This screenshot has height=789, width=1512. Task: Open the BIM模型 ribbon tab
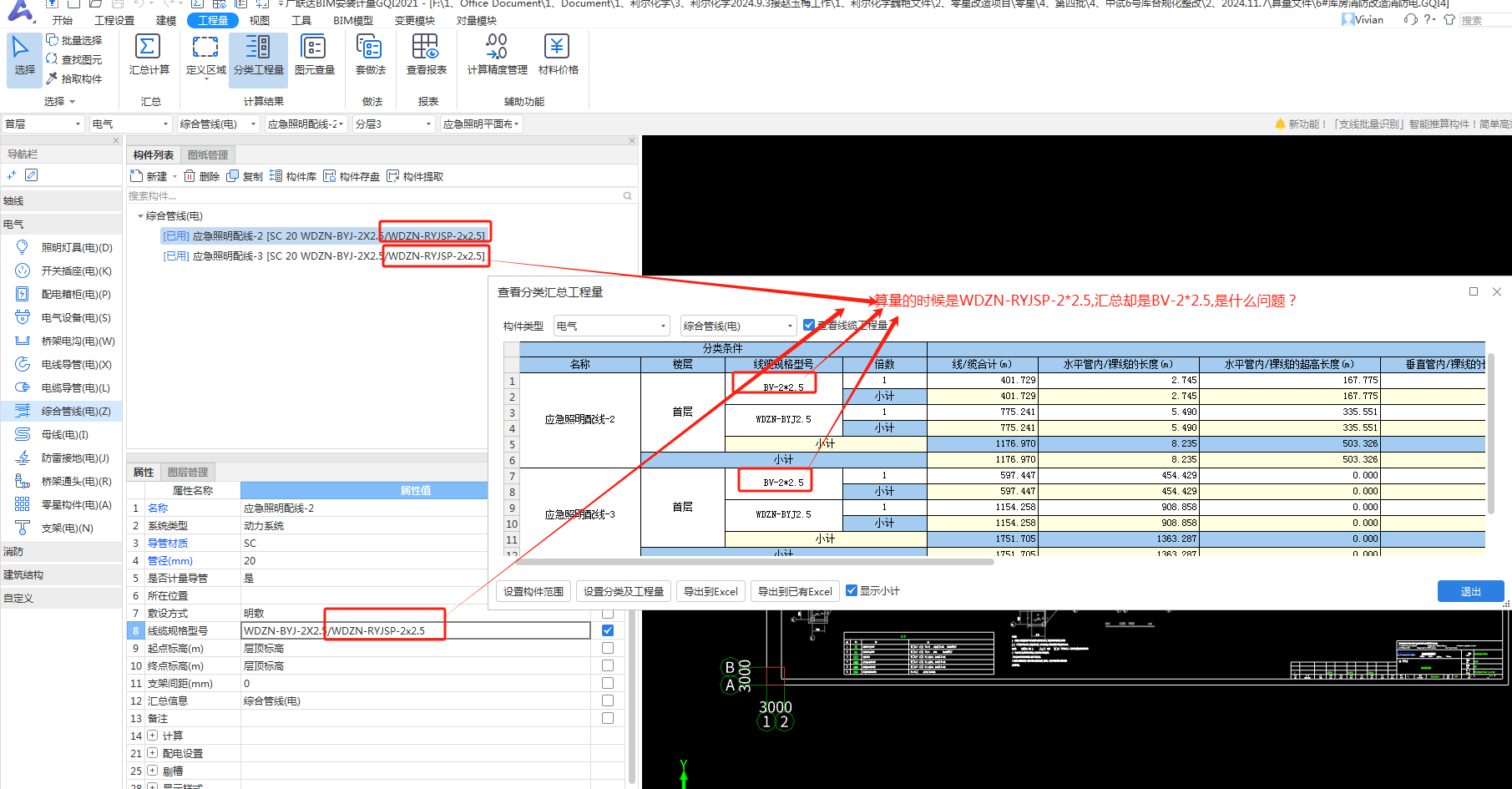point(353,20)
